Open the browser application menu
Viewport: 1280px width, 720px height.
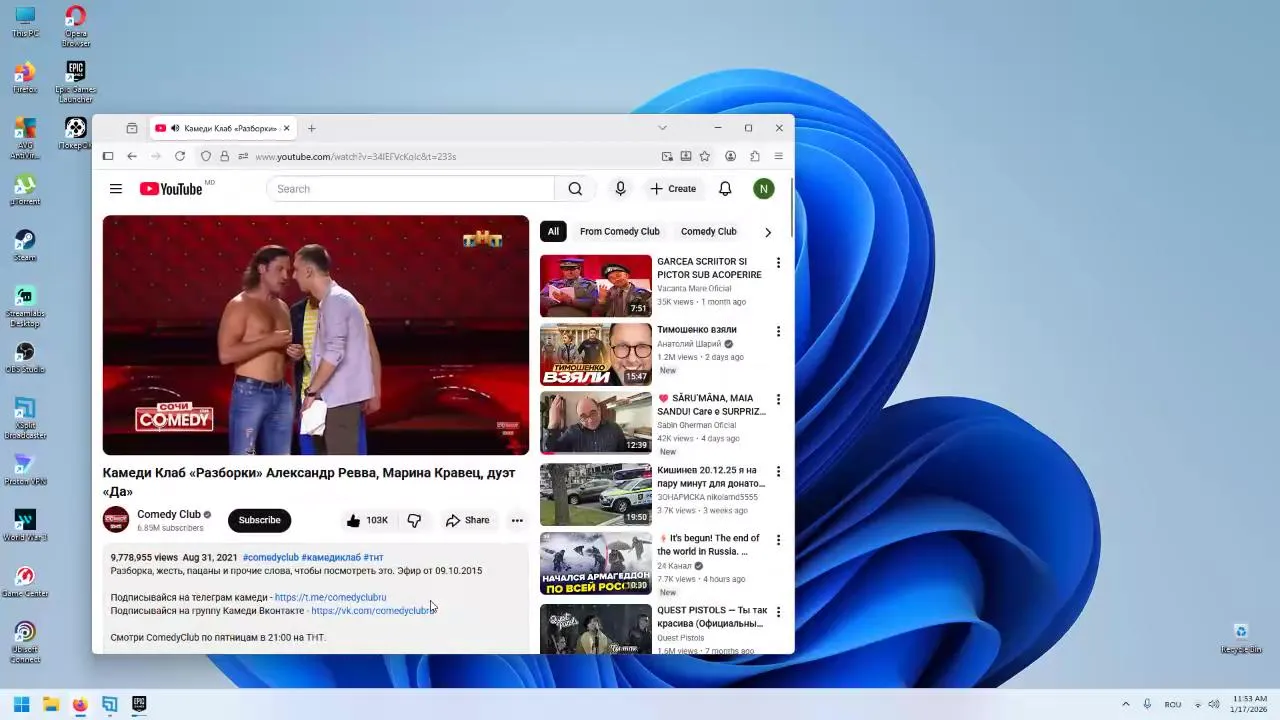click(x=778, y=156)
